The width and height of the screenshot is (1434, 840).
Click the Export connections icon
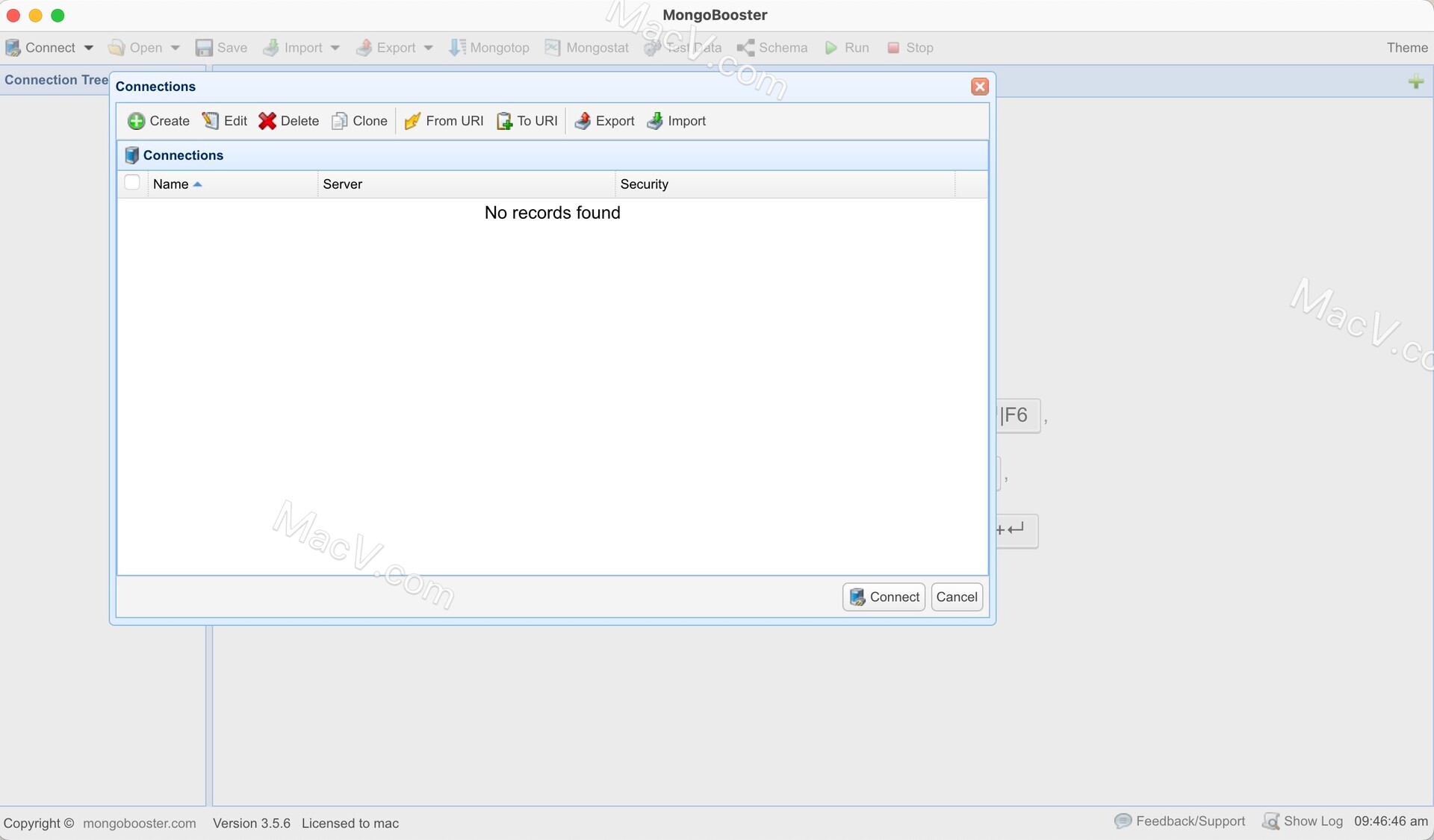604,121
